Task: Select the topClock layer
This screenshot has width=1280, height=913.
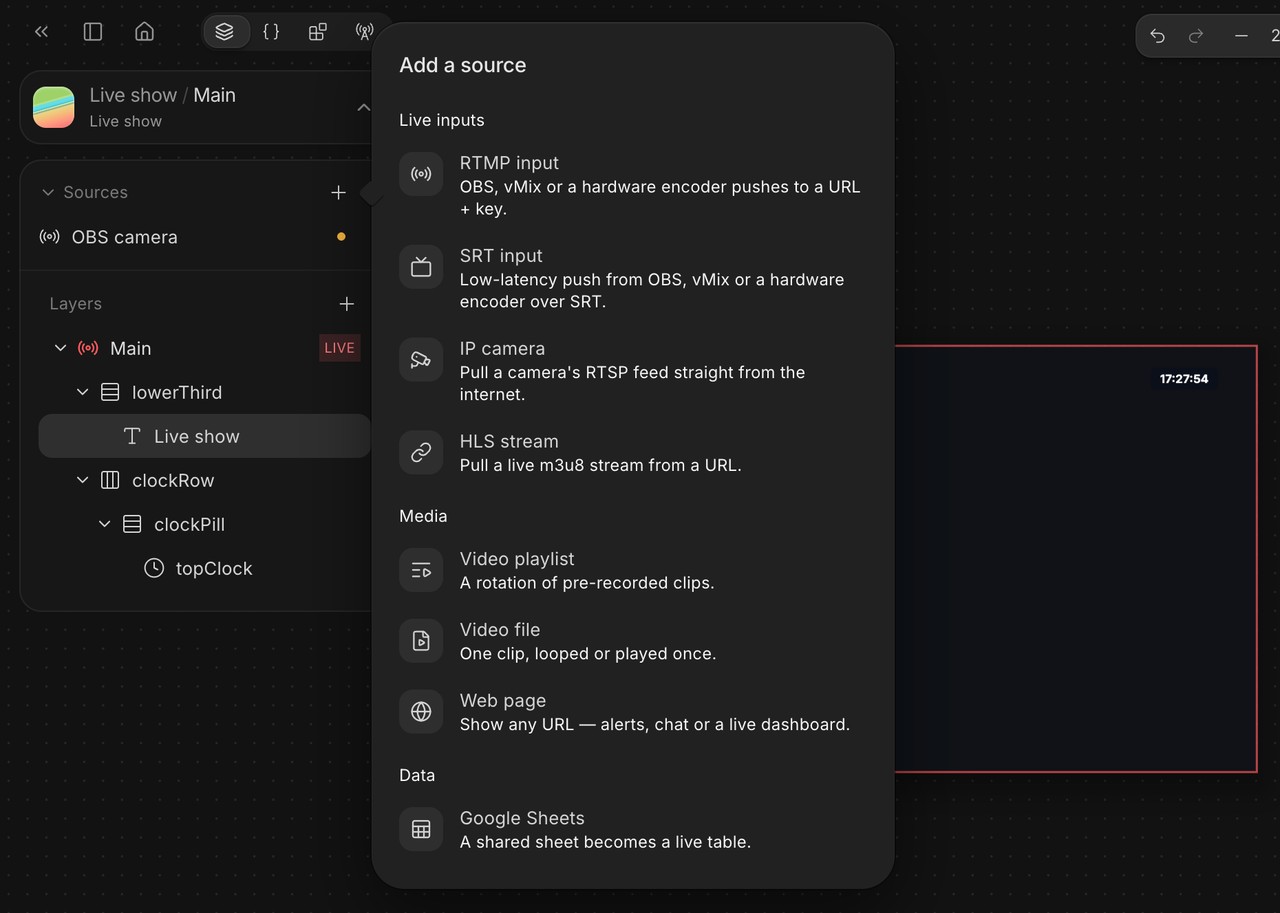Action: (205, 568)
